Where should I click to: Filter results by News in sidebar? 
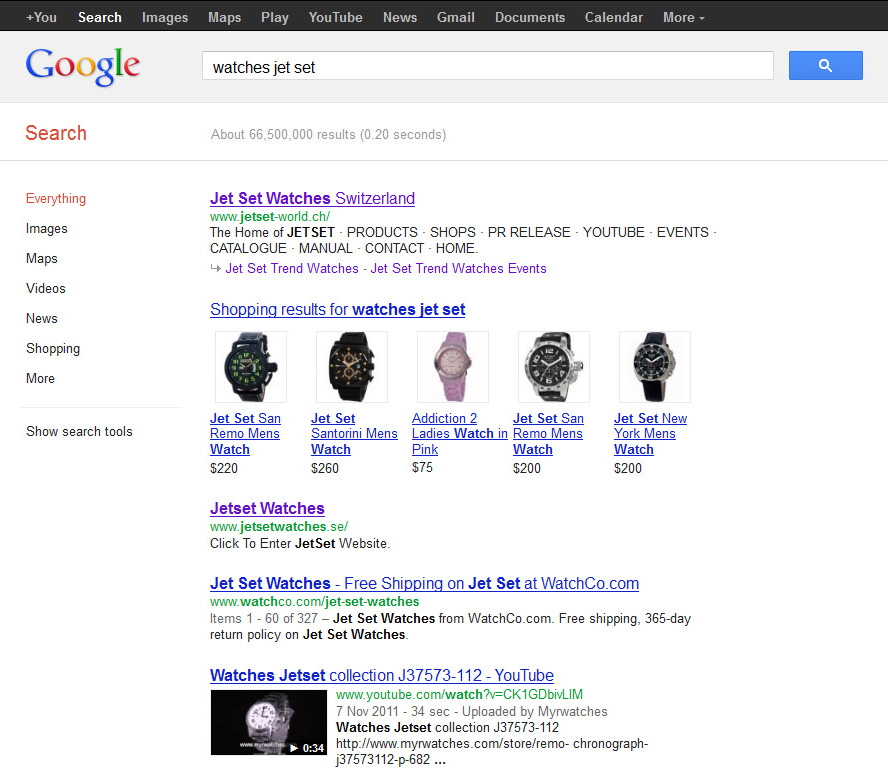(41, 318)
